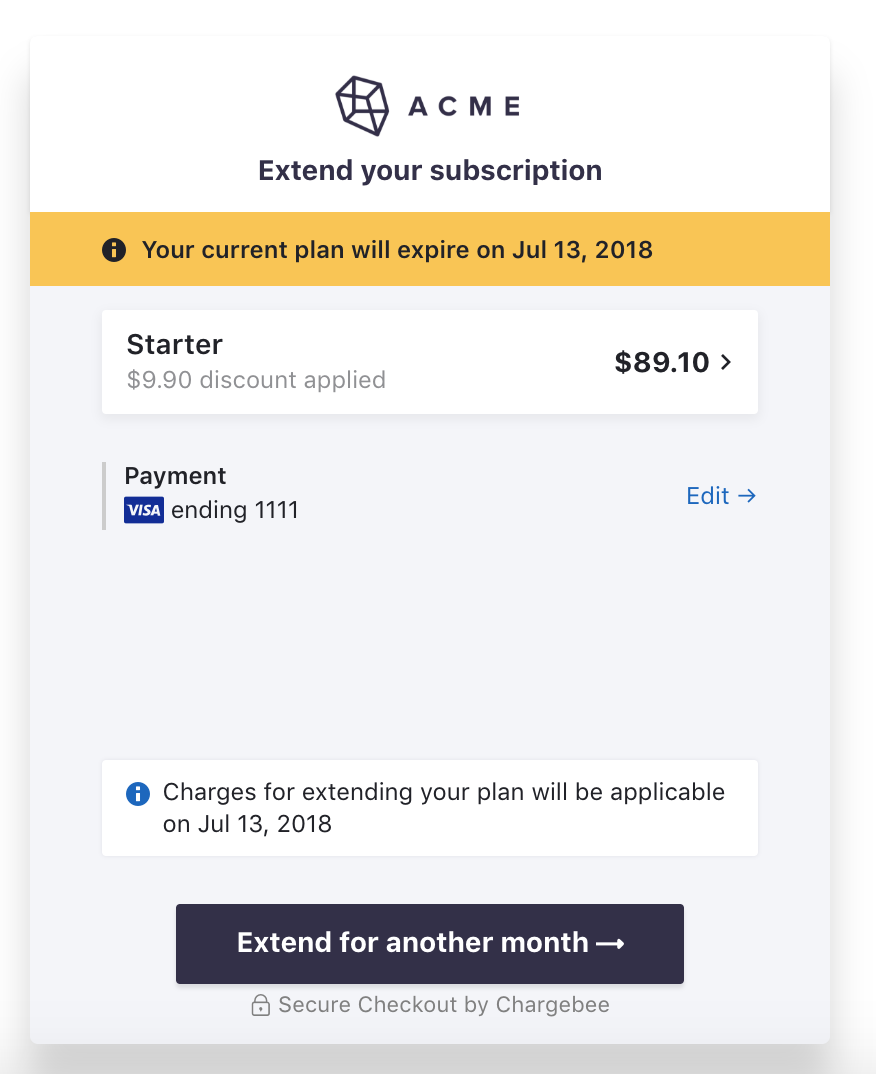Click the ACME cube logo icon
876x1074 pixels.
point(362,105)
